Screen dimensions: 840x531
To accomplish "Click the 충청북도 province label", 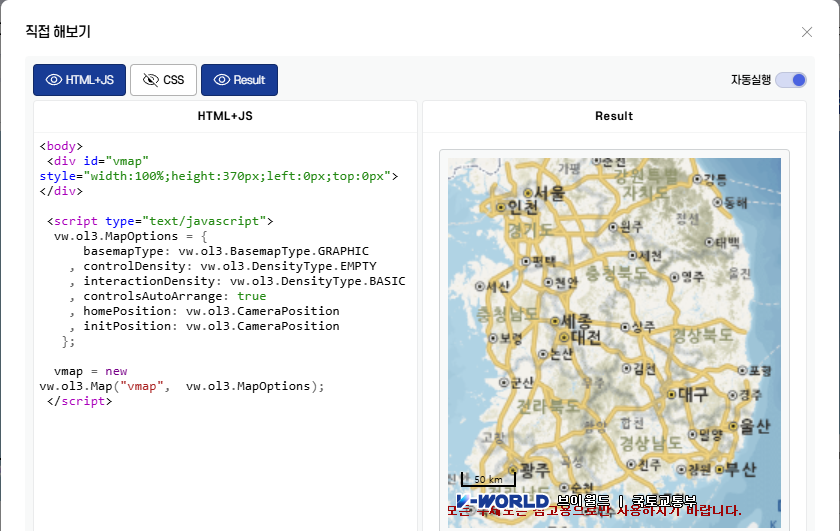I will [616, 273].
